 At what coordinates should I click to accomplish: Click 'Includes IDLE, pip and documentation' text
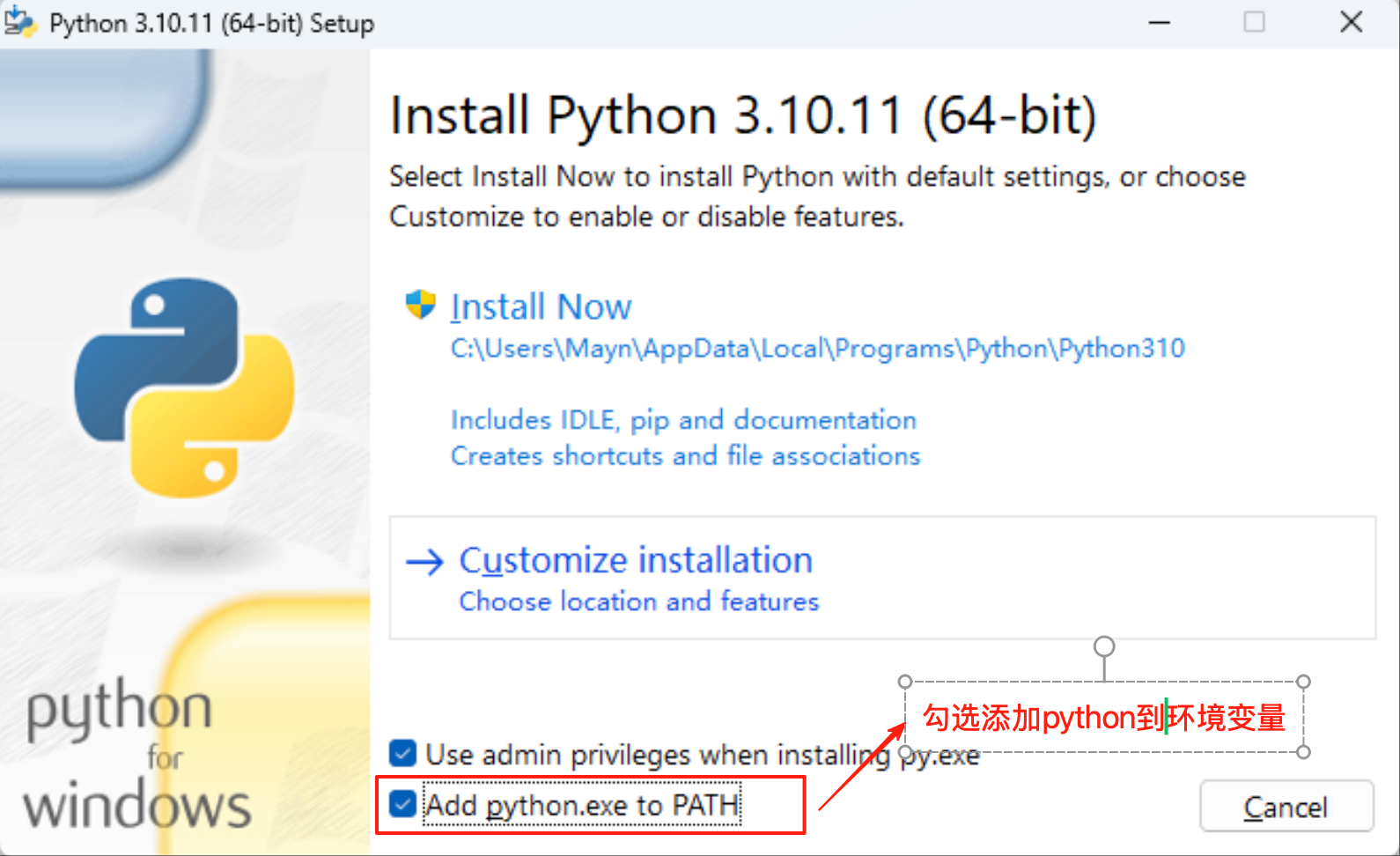682,420
